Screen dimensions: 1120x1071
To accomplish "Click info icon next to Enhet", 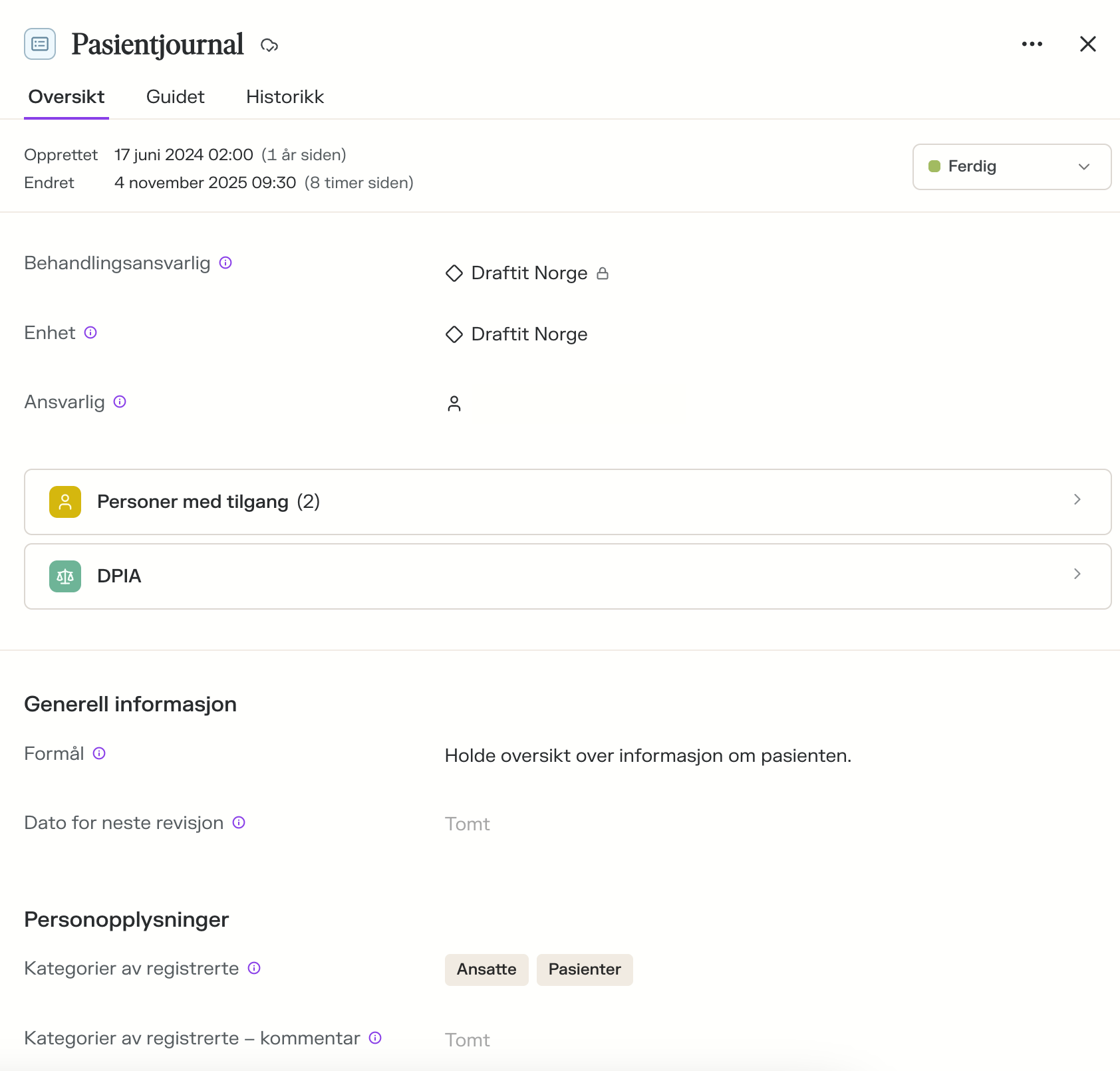I will pyautogui.click(x=90, y=332).
